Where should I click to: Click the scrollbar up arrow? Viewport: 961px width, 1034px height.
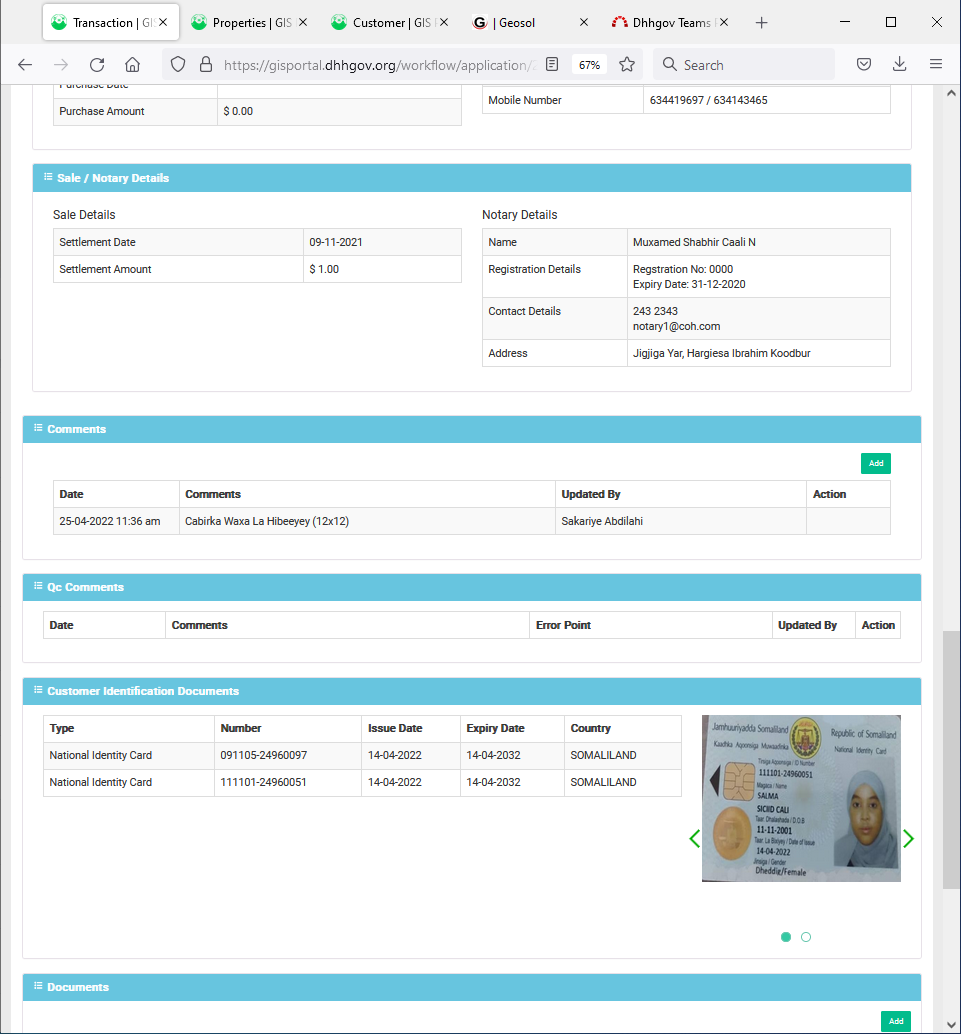(x=951, y=94)
